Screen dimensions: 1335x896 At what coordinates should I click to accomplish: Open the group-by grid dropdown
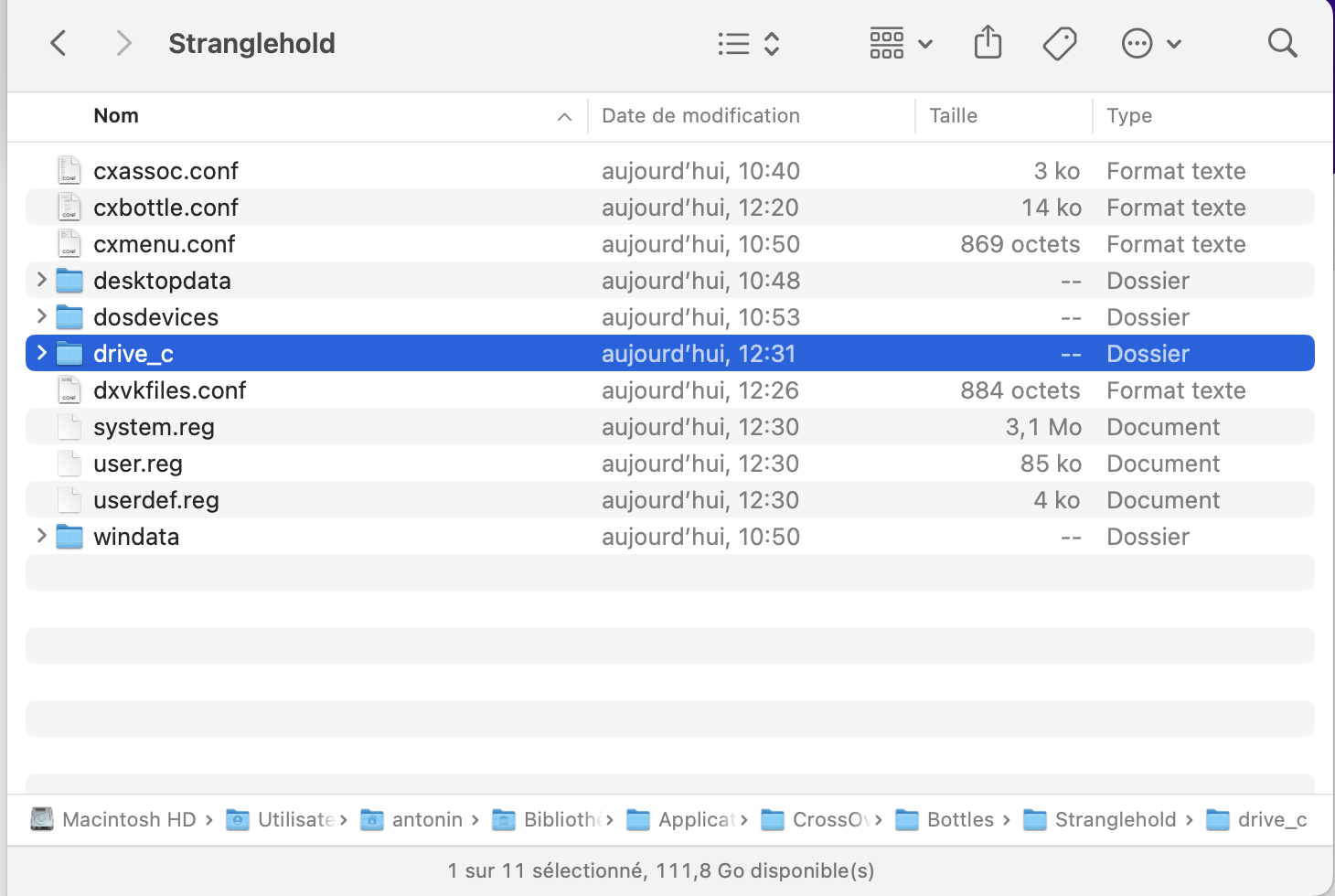(x=901, y=43)
